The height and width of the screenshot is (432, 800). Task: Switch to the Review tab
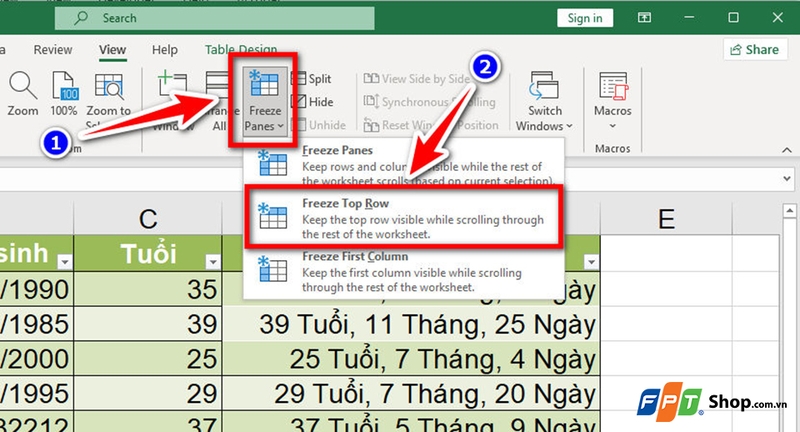(53, 49)
